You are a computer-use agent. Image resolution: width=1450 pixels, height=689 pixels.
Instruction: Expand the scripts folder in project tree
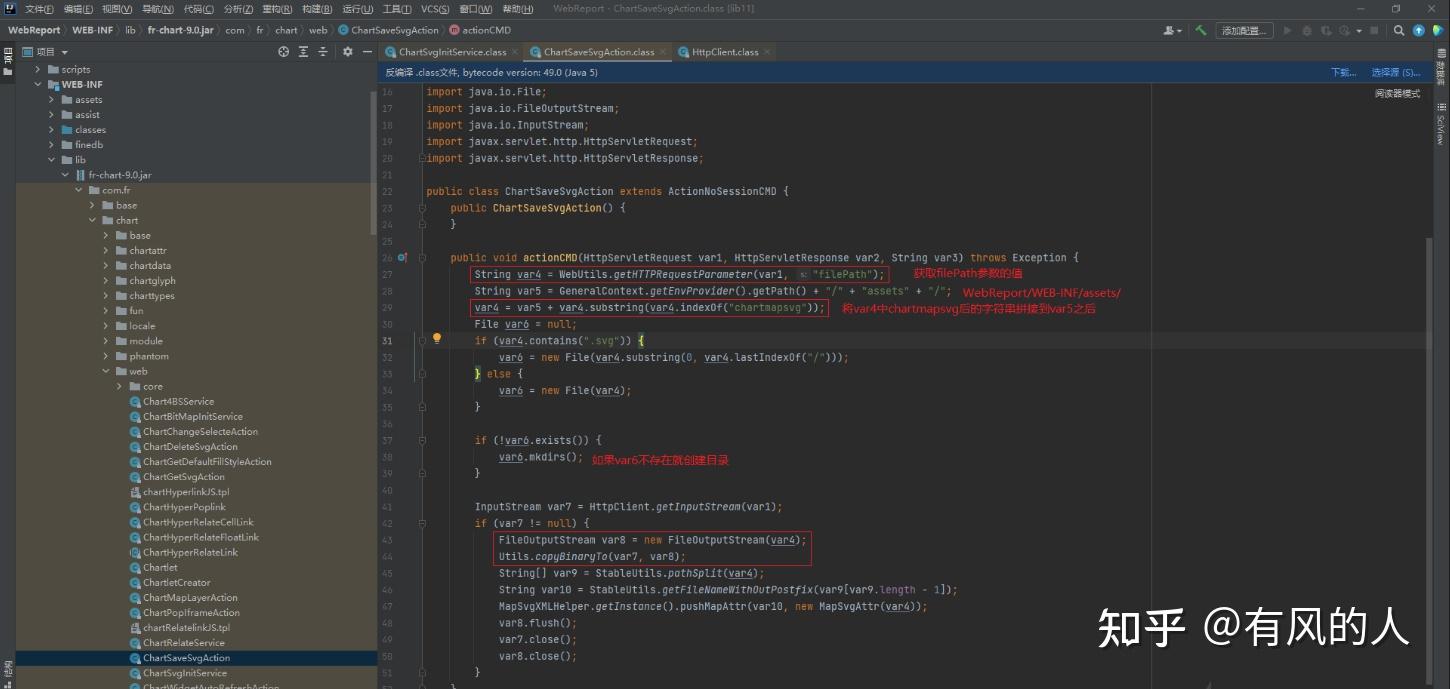pos(39,70)
